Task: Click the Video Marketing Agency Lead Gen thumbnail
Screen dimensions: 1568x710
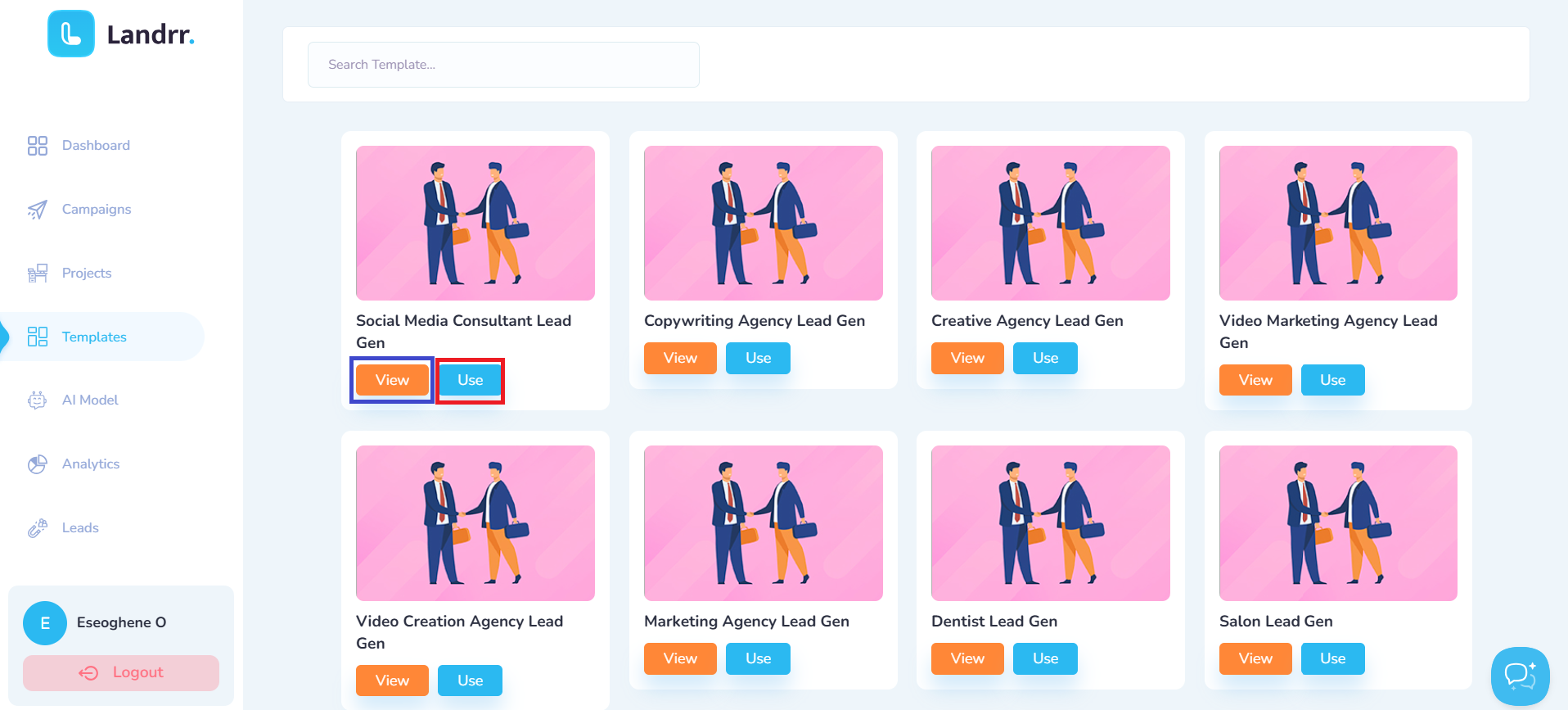Action: tap(1338, 223)
